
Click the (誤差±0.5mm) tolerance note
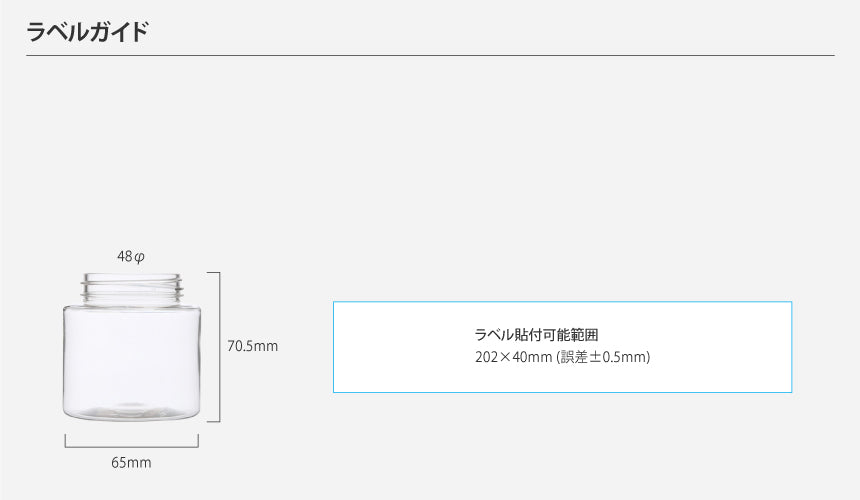click(x=603, y=356)
